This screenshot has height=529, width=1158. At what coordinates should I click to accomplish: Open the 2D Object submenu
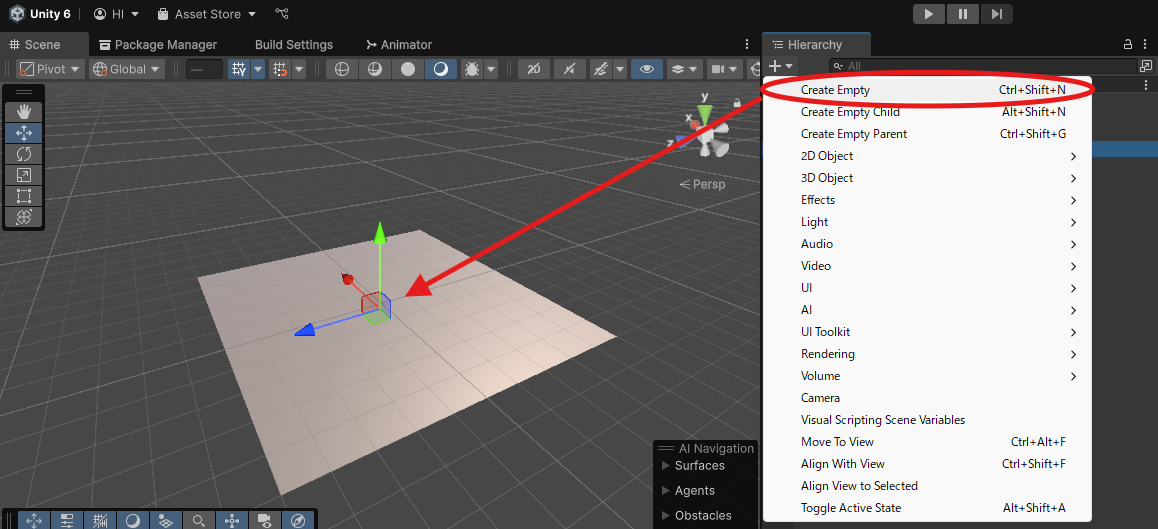[x=927, y=156]
